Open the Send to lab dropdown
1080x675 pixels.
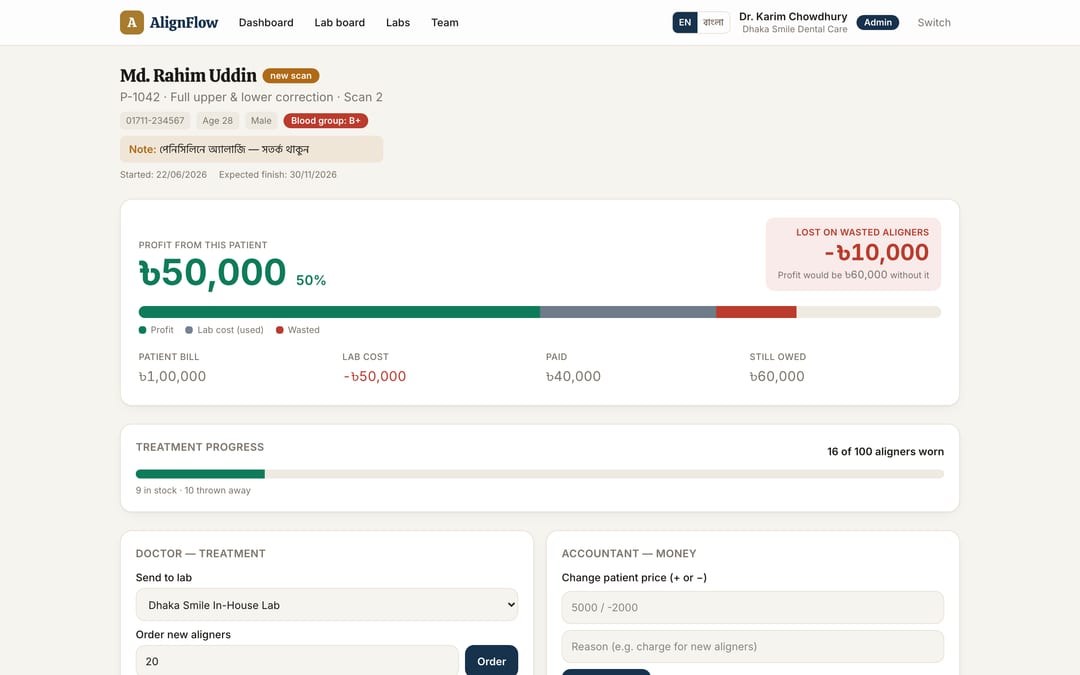coord(326,605)
